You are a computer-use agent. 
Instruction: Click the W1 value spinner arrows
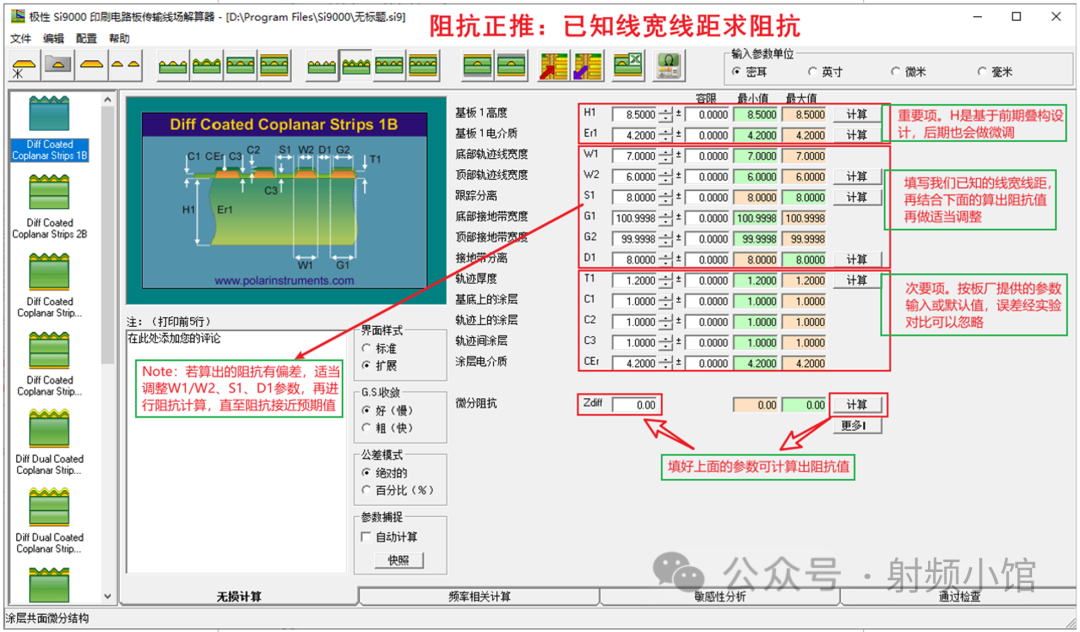click(666, 156)
